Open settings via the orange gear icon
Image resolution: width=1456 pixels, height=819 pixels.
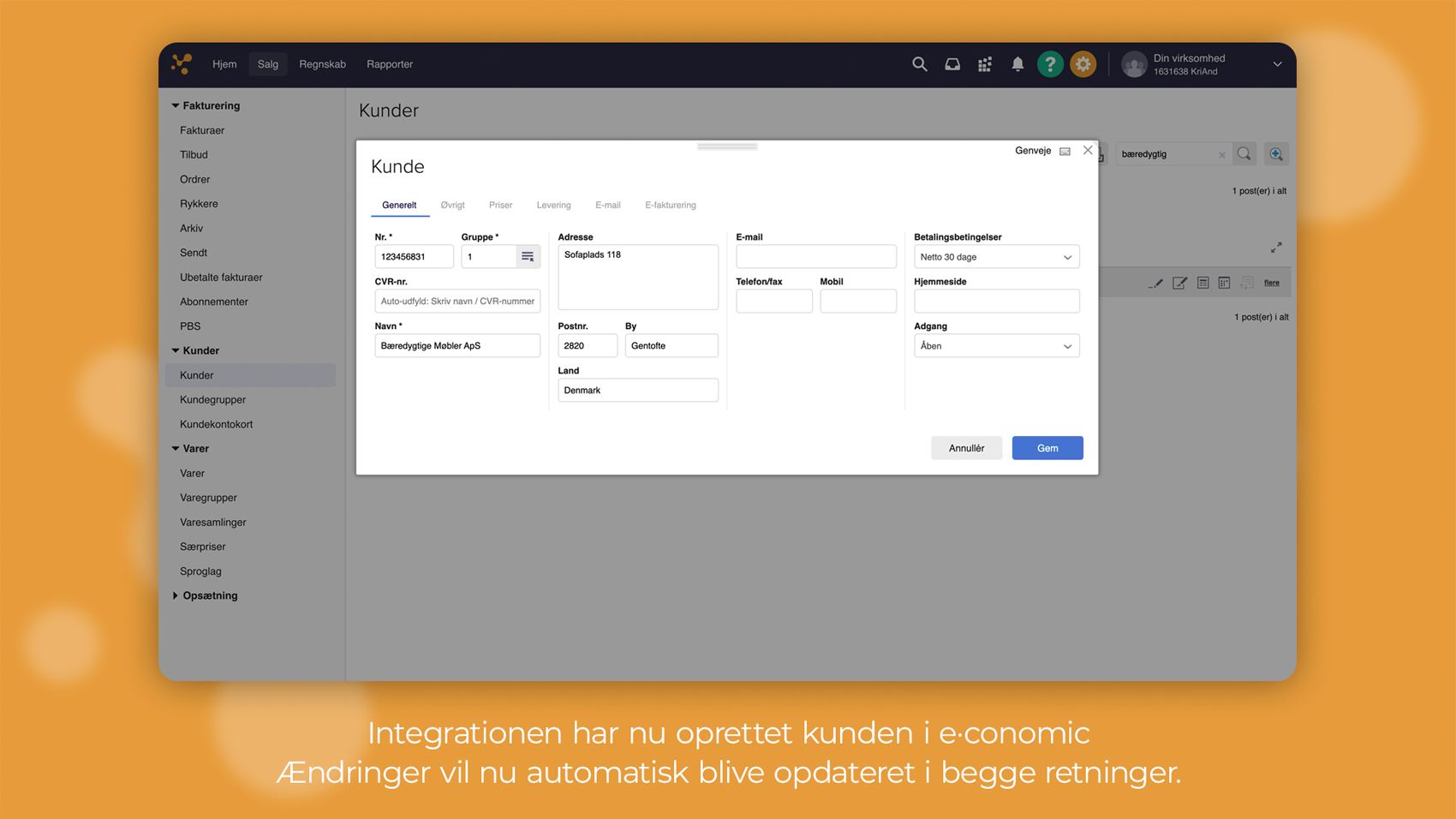pos(1083,64)
